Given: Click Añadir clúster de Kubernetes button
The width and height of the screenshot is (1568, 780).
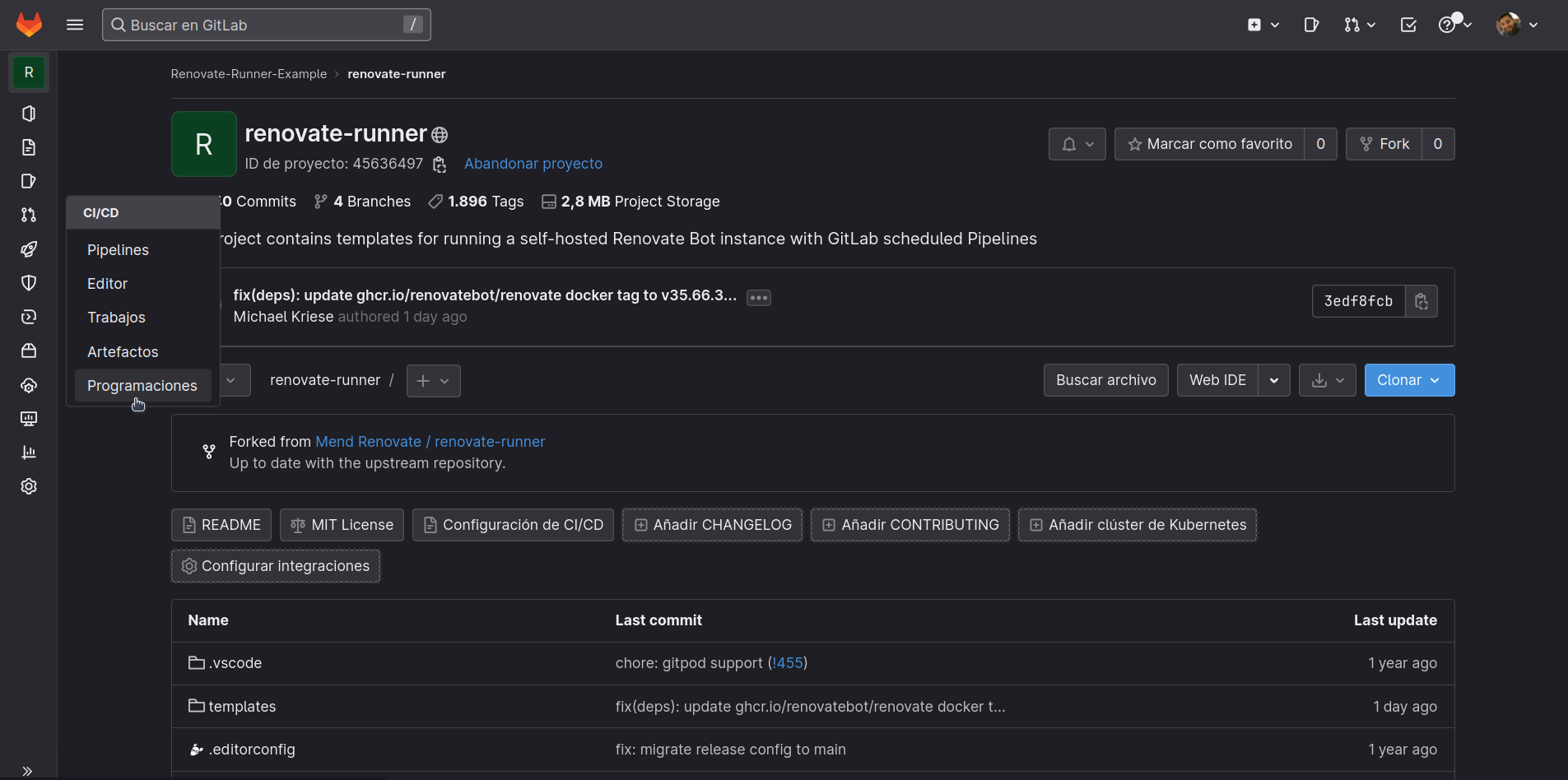Looking at the screenshot, I should (1138, 525).
